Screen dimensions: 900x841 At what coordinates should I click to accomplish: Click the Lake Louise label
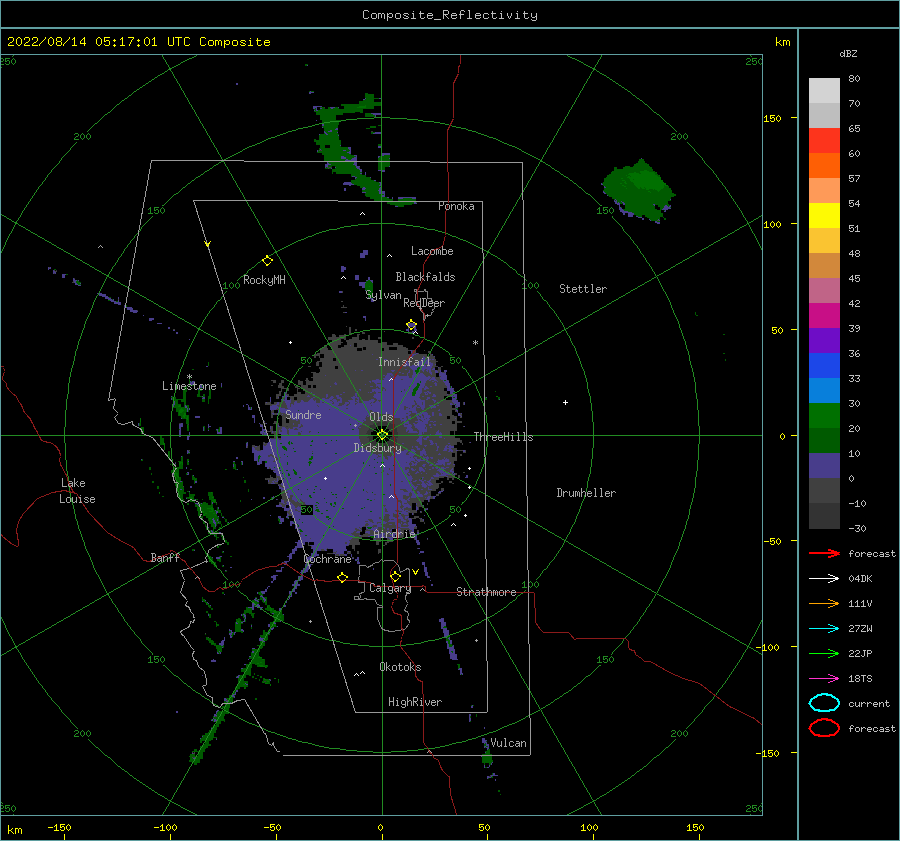coord(77,491)
